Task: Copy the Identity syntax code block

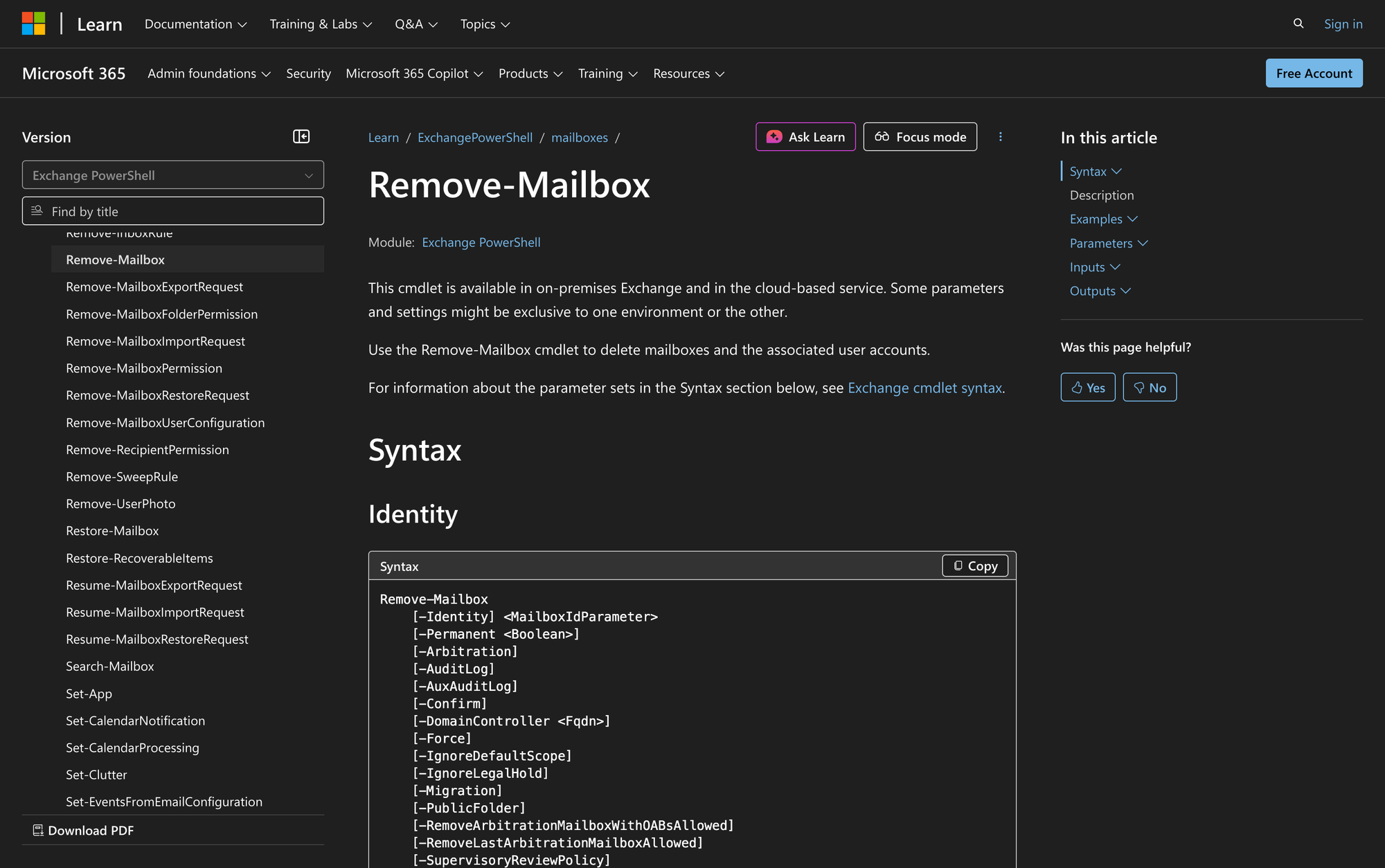Action: pos(974,566)
